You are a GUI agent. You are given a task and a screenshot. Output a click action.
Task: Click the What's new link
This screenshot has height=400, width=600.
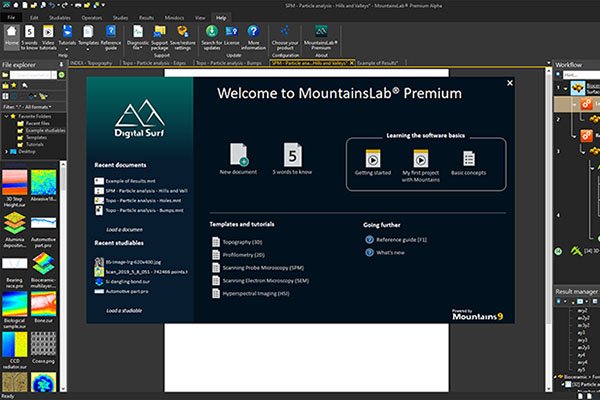point(385,253)
